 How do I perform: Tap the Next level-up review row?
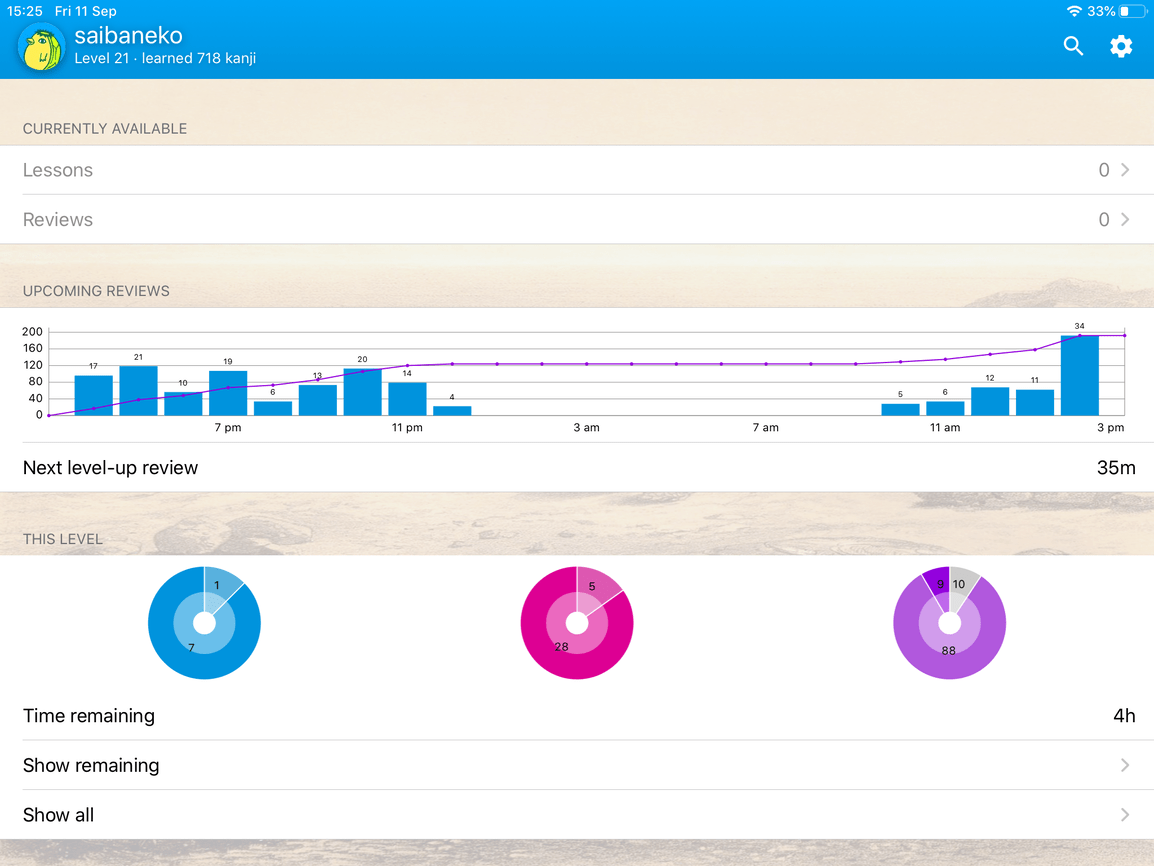click(x=577, y=467)
